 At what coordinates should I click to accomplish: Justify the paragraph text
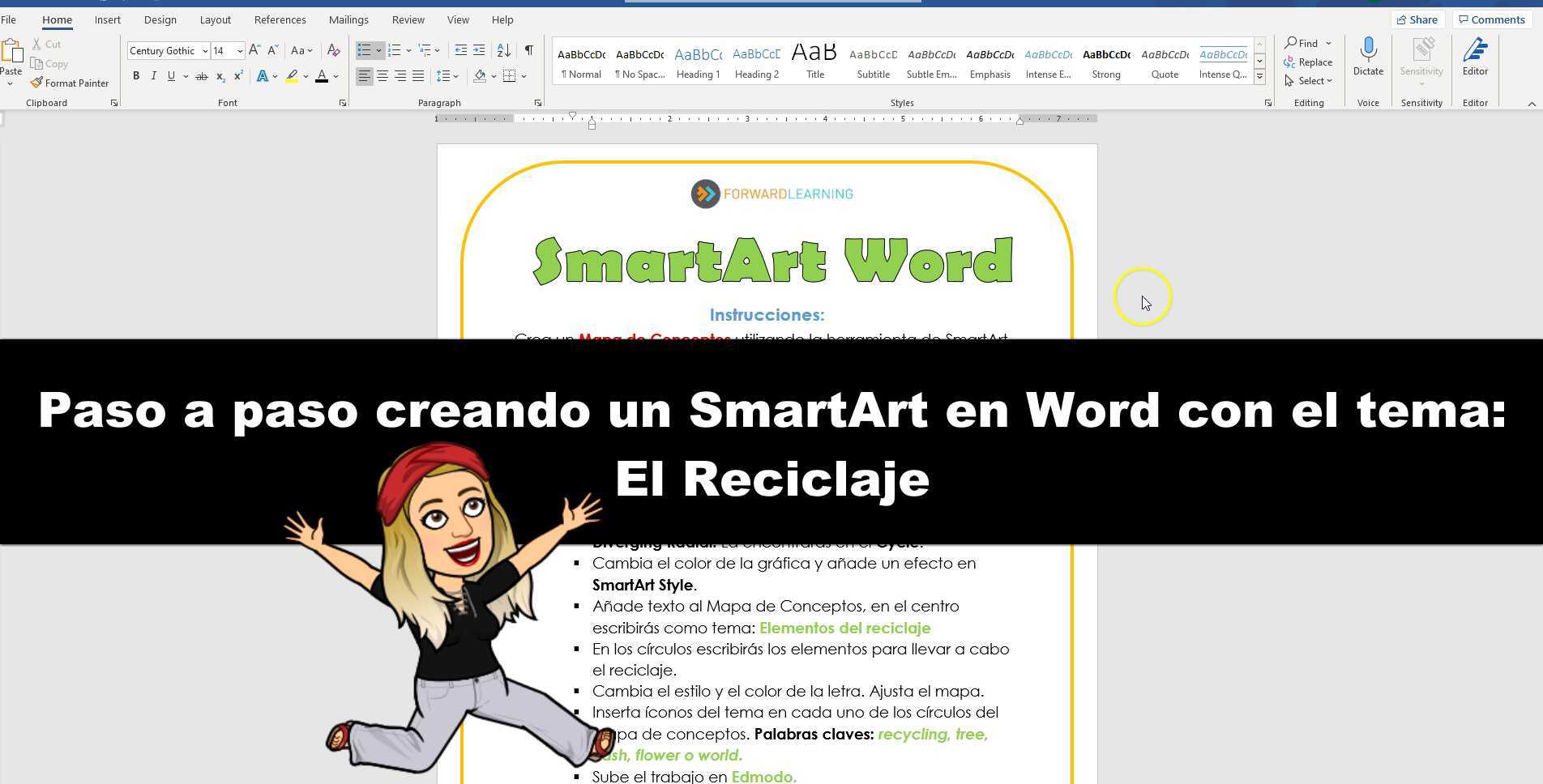(x=419, y=76)
